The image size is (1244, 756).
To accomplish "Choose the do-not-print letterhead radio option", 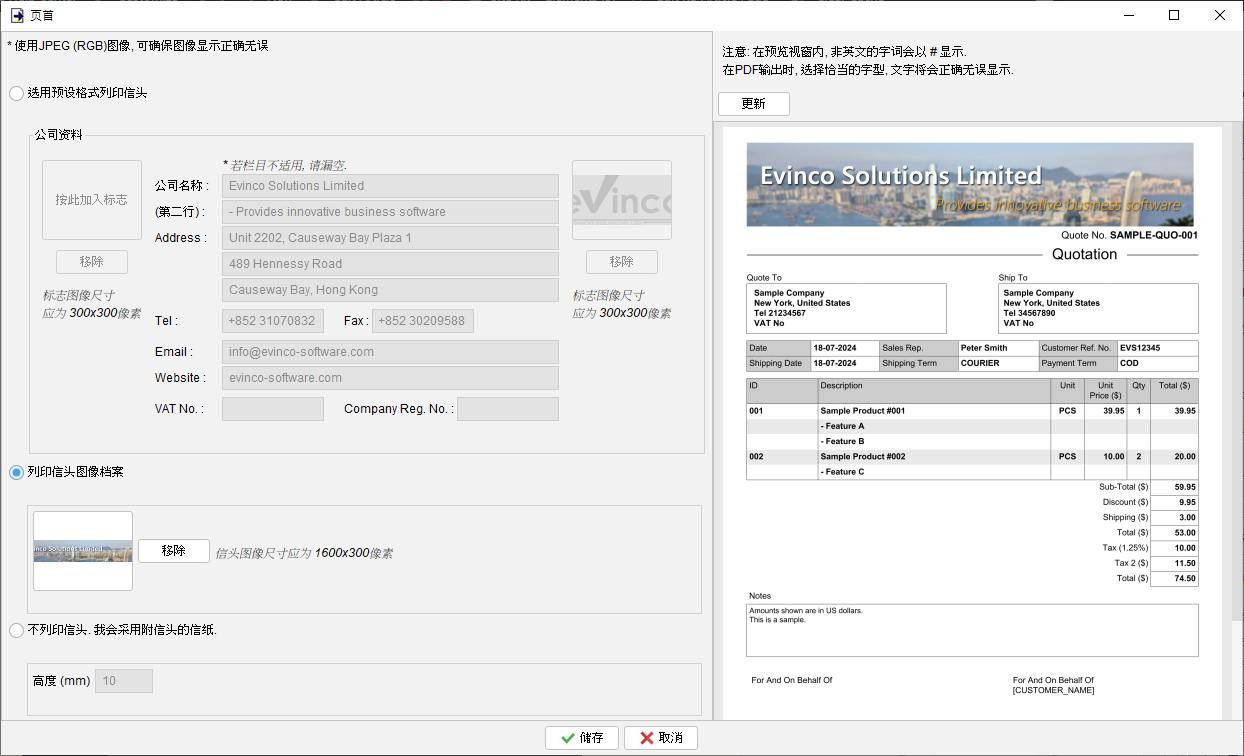I will [x=16, y=630].
